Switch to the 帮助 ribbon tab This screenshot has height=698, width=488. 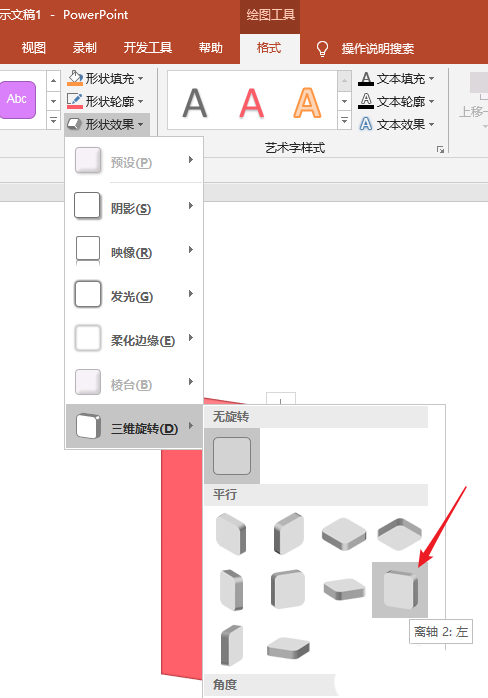[211, 48]
